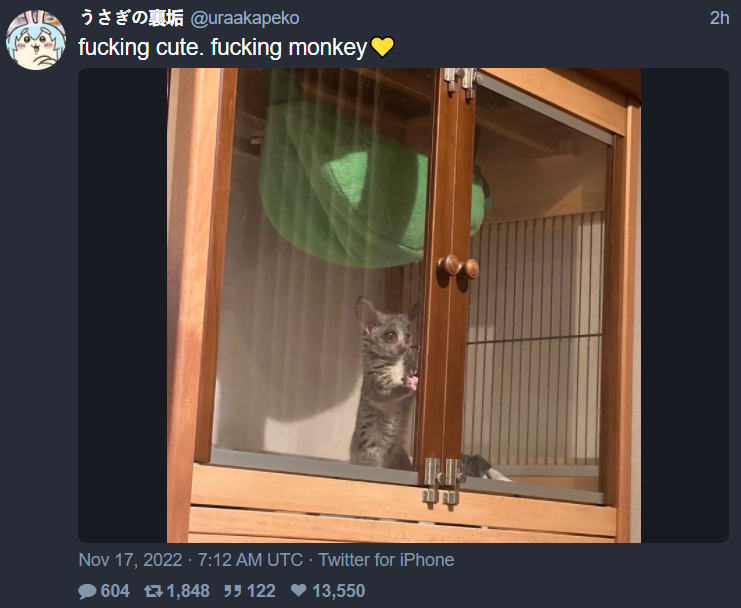Click the comment bubble reply icon

pyautogui.click(x=87, y=591)
